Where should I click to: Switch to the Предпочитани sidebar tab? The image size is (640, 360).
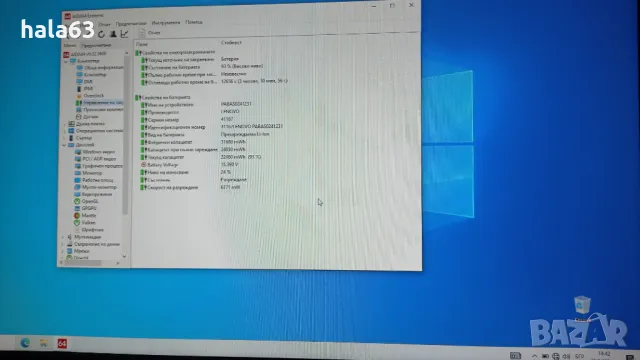click(96, 45)
